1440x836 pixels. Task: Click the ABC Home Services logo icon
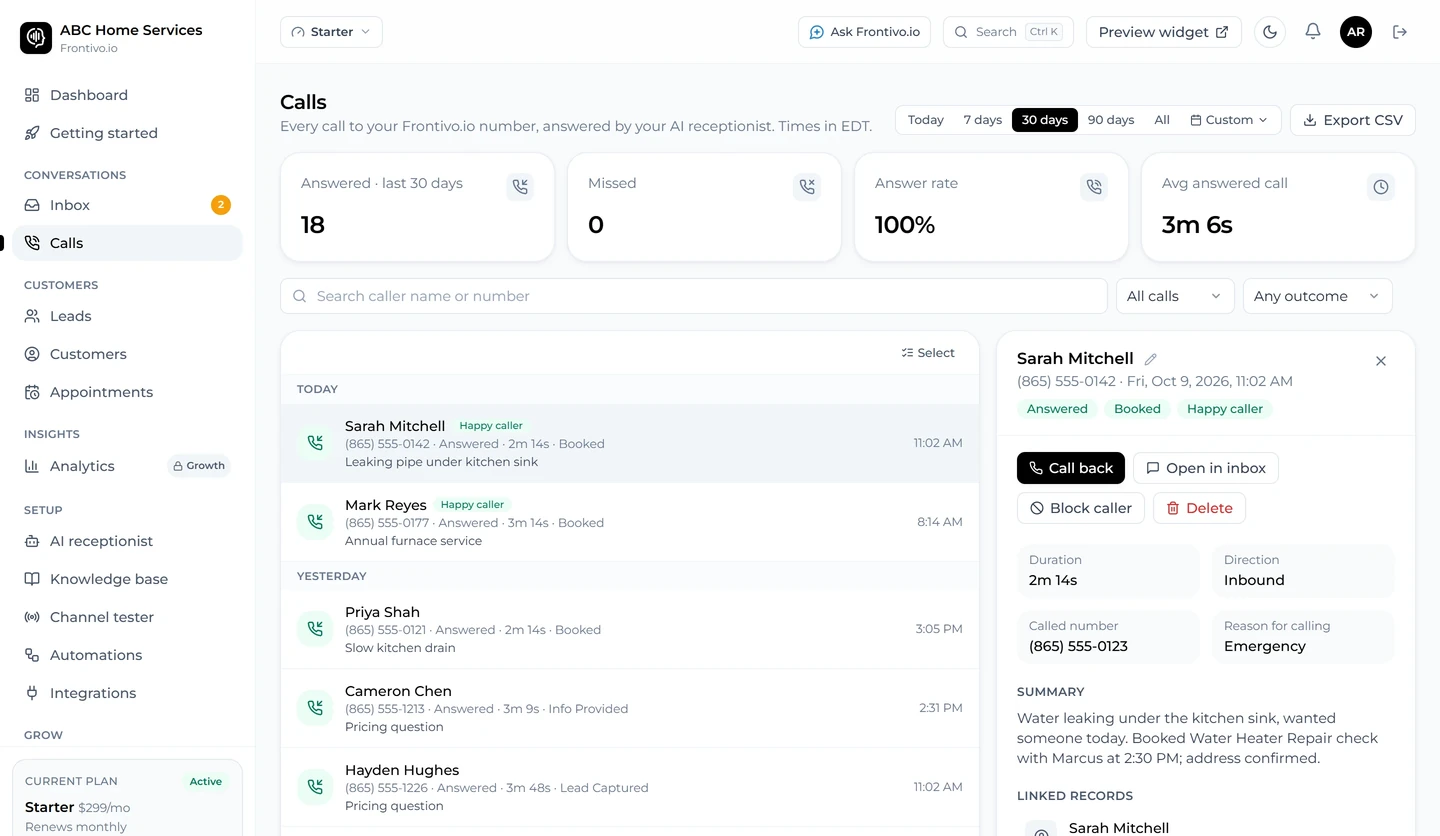click(x=36, y=38)
